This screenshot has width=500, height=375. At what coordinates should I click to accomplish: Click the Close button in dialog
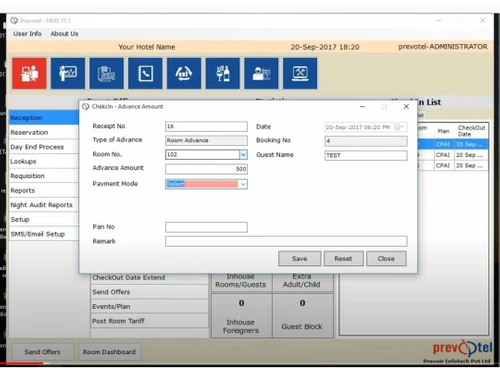[386, 259]
